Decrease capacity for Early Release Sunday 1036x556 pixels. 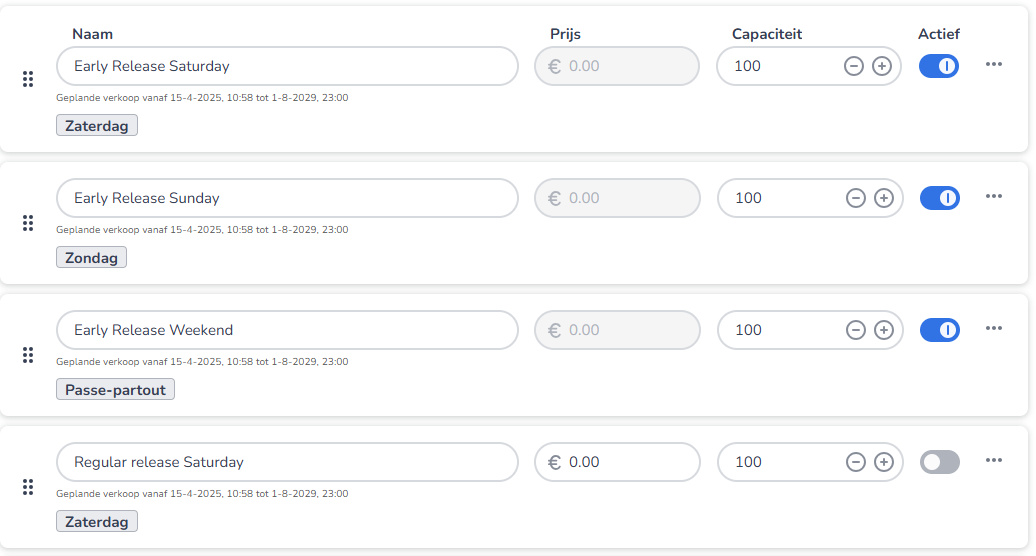856,198
